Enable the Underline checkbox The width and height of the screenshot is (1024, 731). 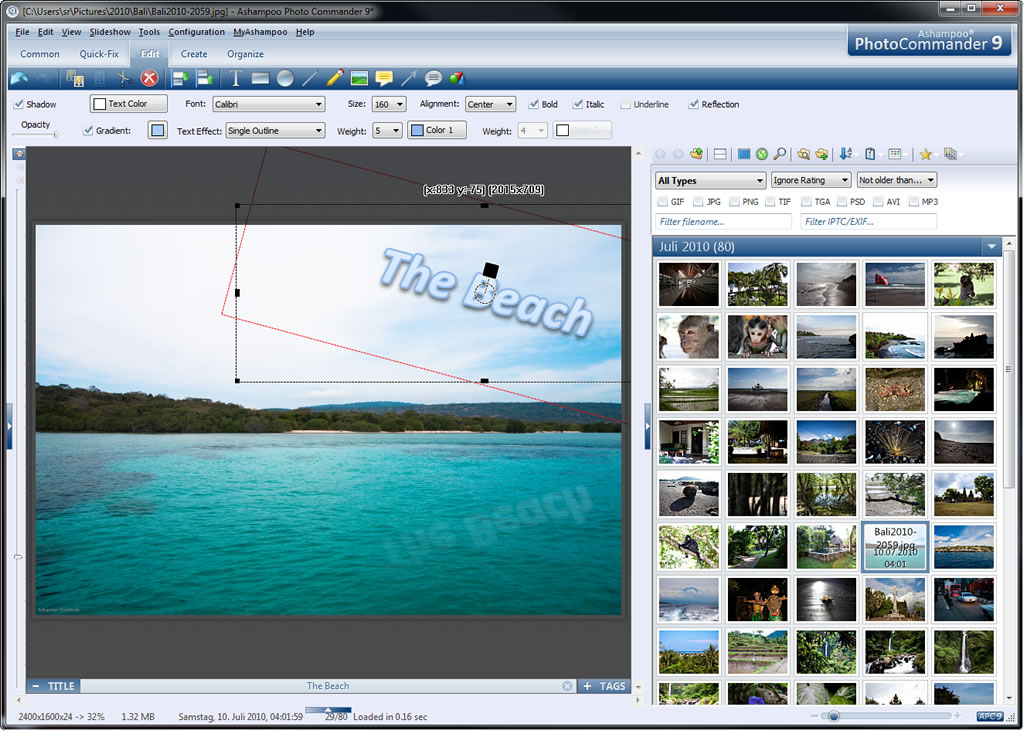tap(626, 104)
